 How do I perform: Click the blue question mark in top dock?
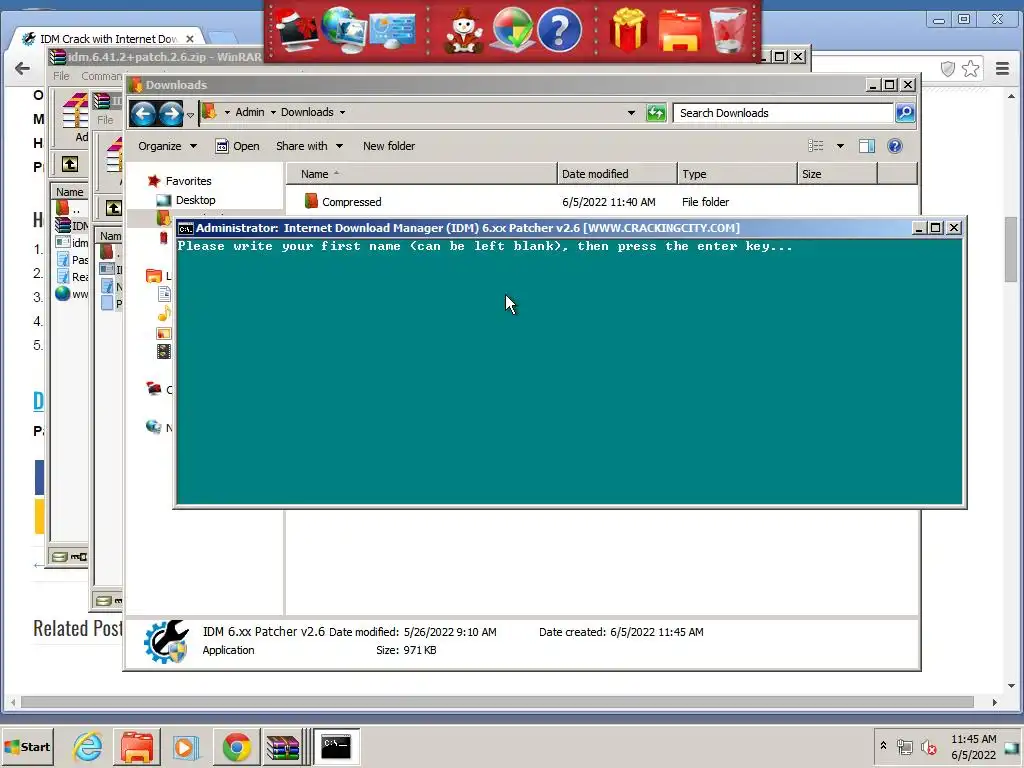(560, 30)
